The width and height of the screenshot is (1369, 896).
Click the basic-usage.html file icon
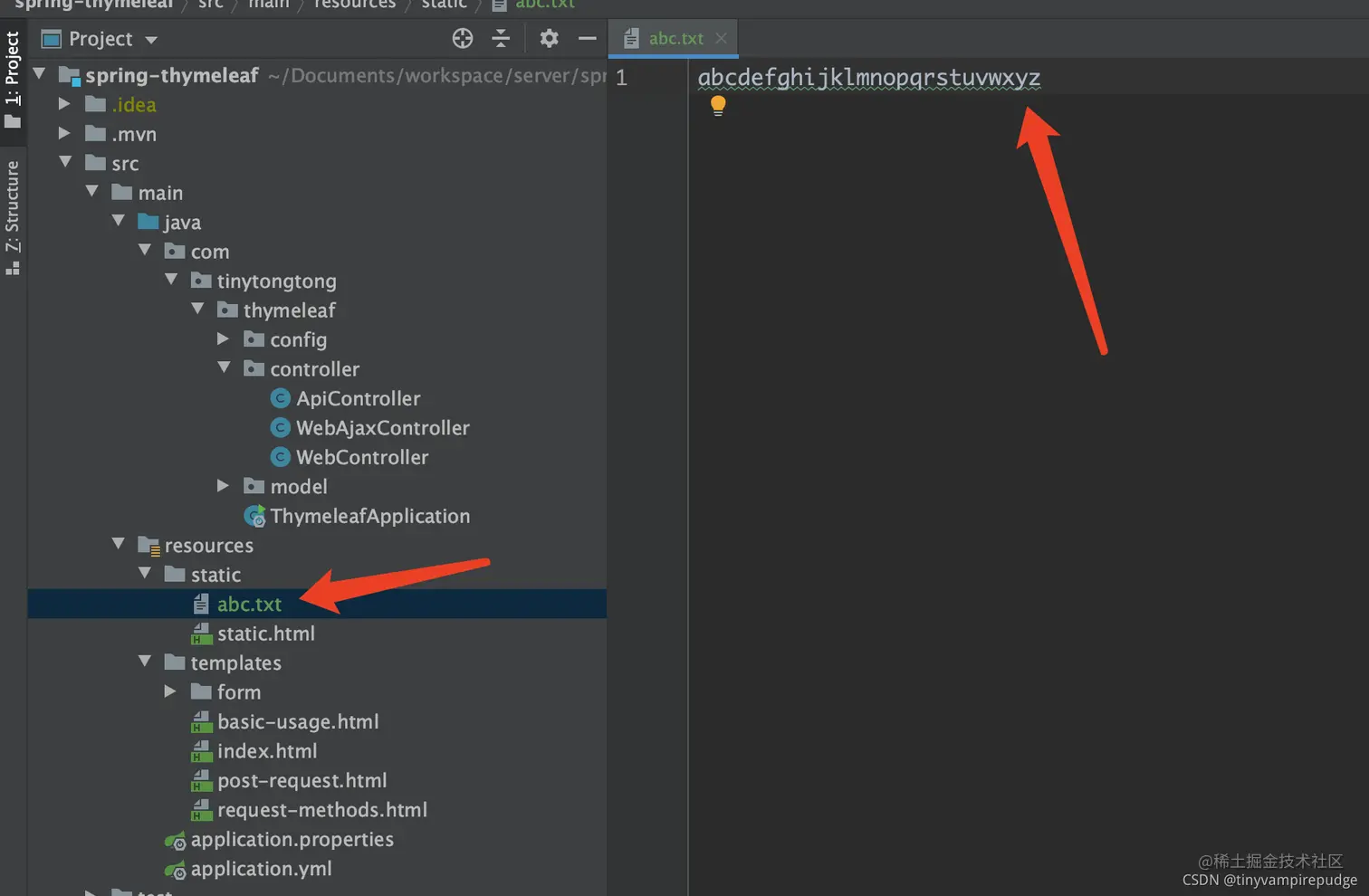coord(201,721)
